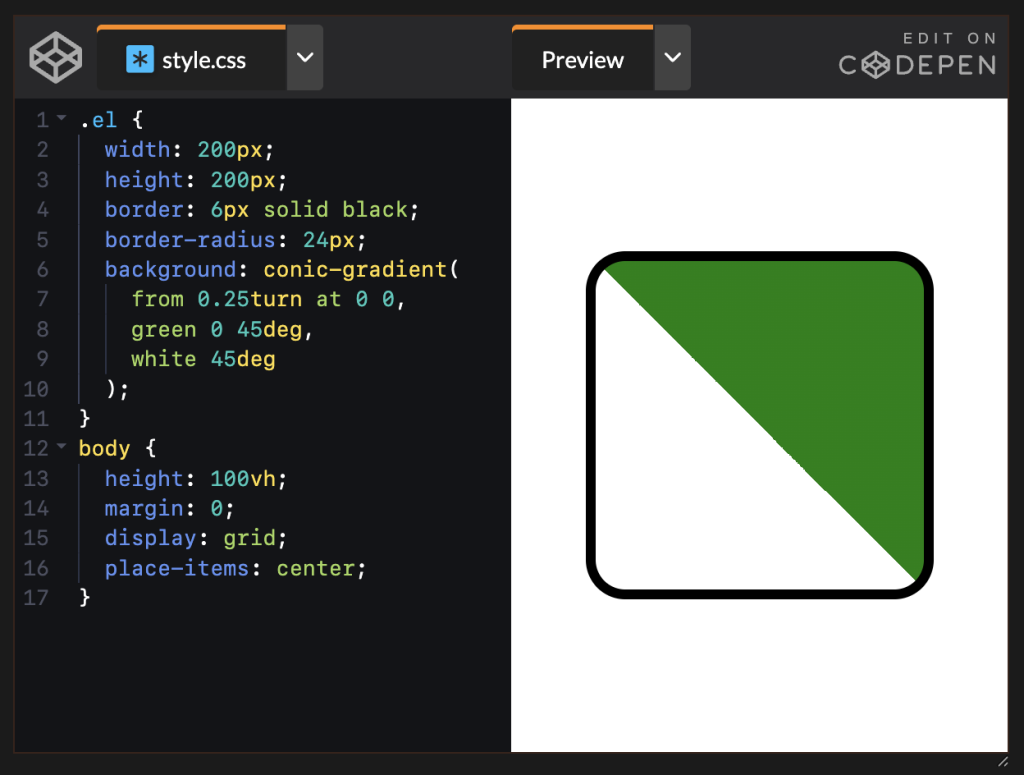Image resolution: width=1024 pixels, height=775 pixels.
Task: Select the style.css tab
Action: (x=191, y=58)
